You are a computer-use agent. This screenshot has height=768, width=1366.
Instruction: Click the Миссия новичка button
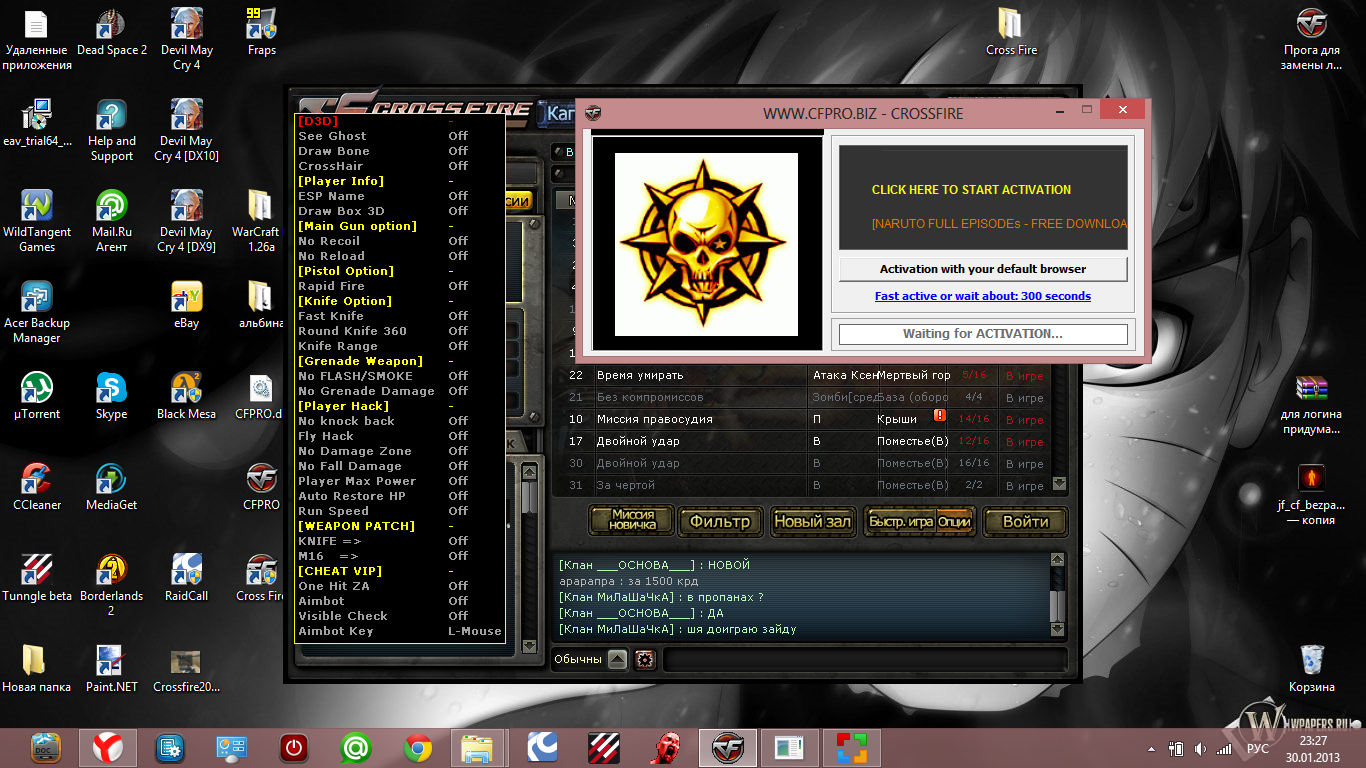(x=632, y=520)
